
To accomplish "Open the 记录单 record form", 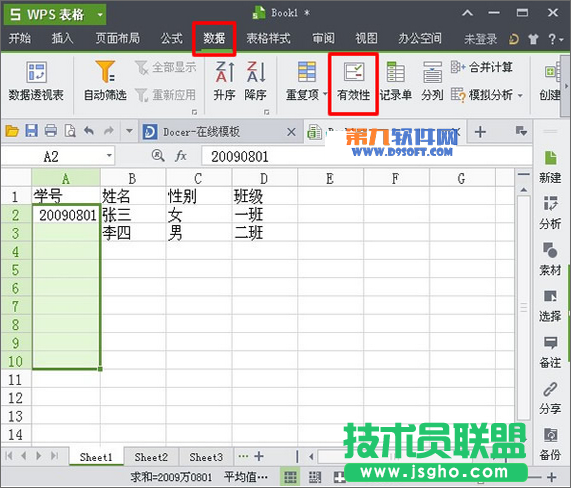I will [395, 81].
